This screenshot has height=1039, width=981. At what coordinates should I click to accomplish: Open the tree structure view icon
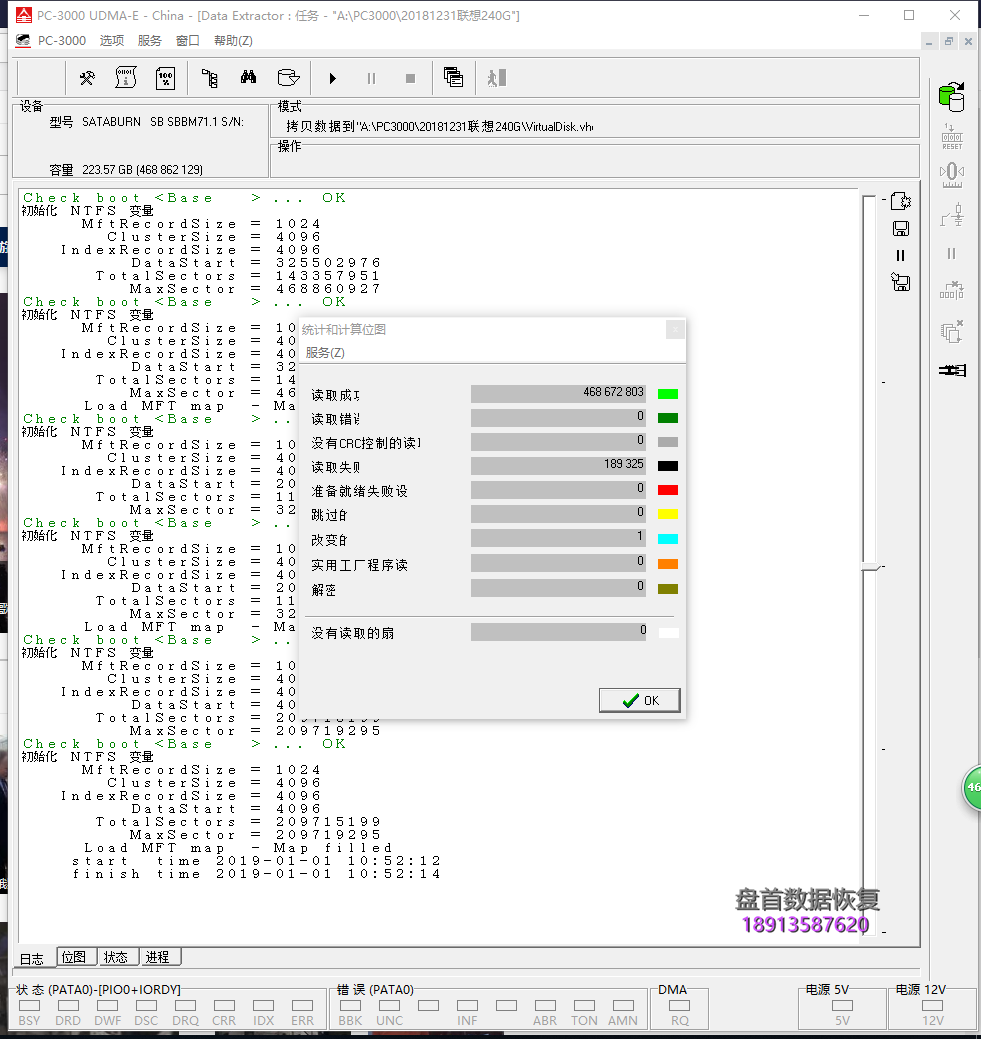209,78
